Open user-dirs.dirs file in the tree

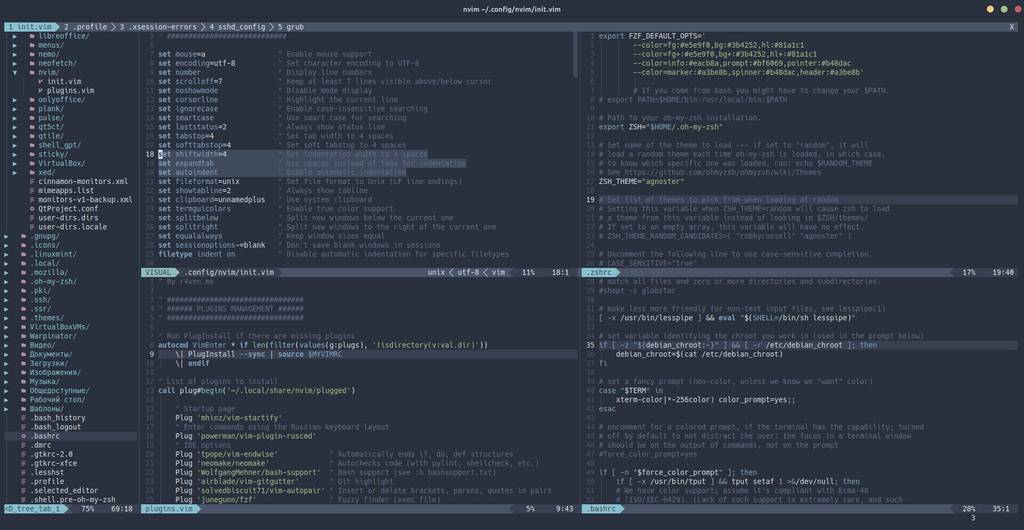coord(72,217)
